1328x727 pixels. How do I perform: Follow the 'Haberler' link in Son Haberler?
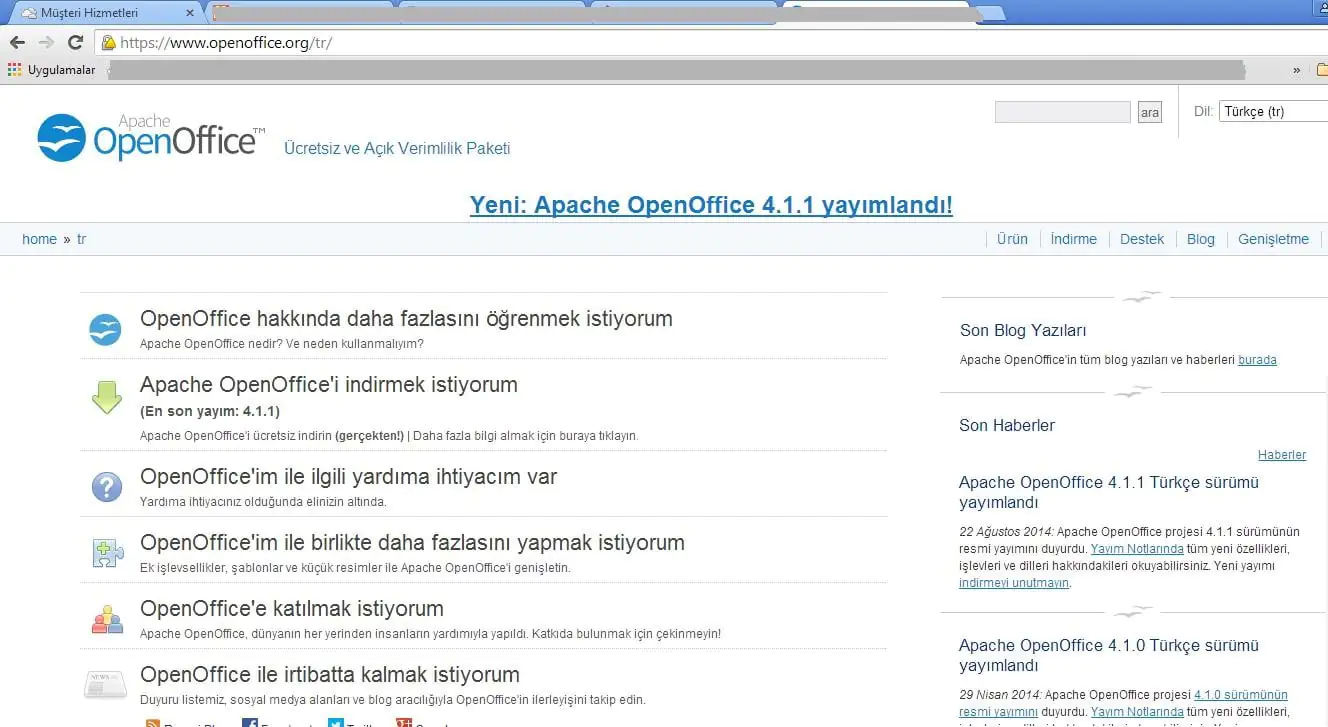click(x=1281, y=455)
